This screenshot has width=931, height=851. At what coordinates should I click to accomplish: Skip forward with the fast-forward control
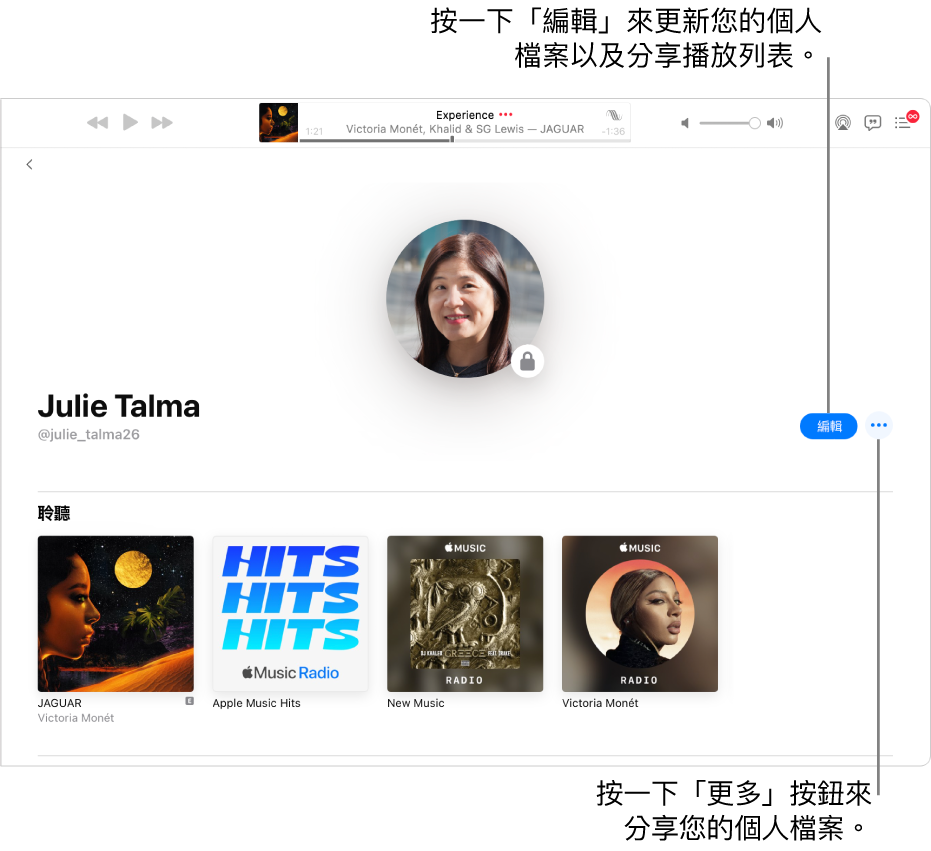pyautogui.click(x=162, y=122)
